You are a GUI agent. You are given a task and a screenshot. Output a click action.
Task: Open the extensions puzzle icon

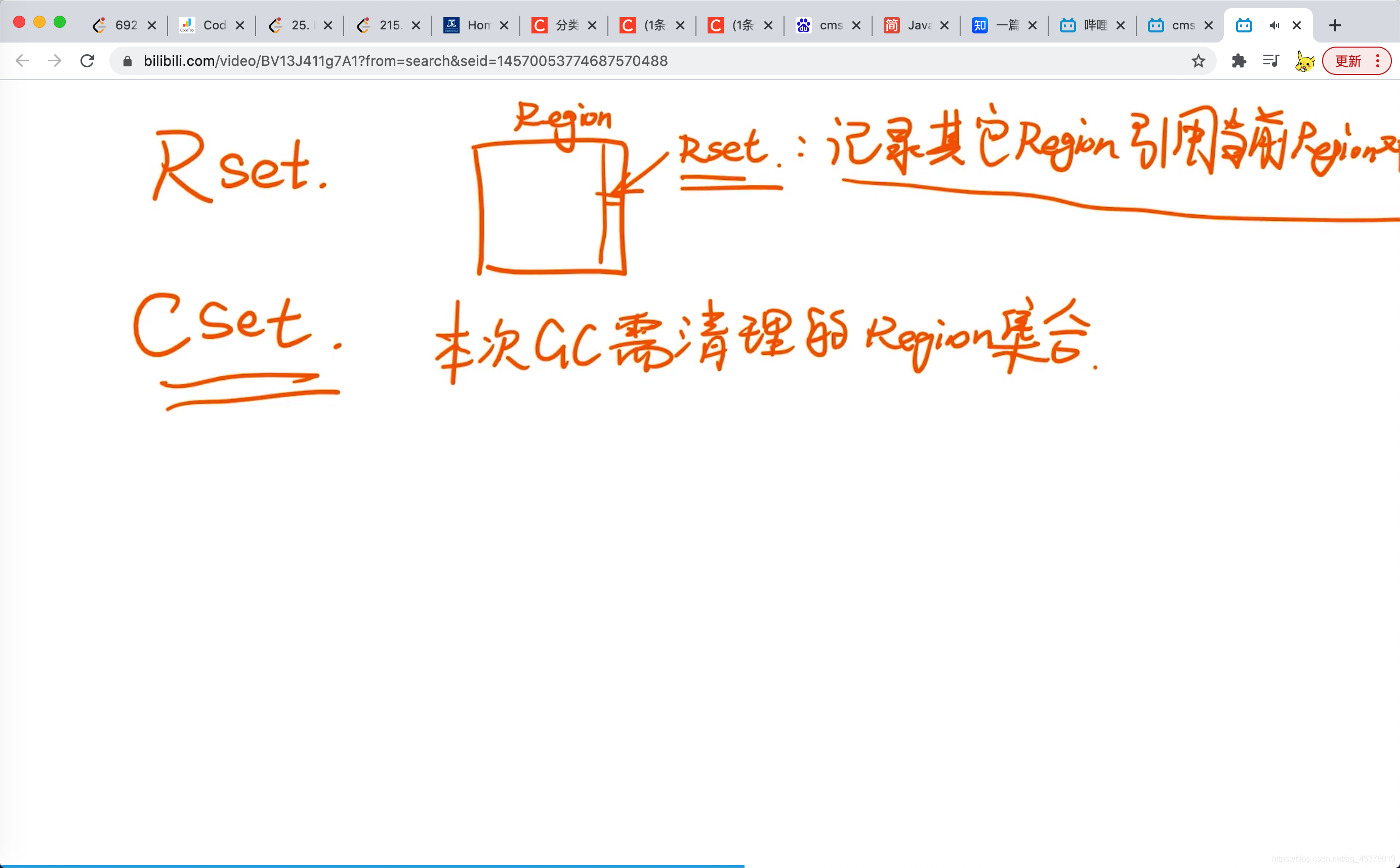coord(1239,61)
